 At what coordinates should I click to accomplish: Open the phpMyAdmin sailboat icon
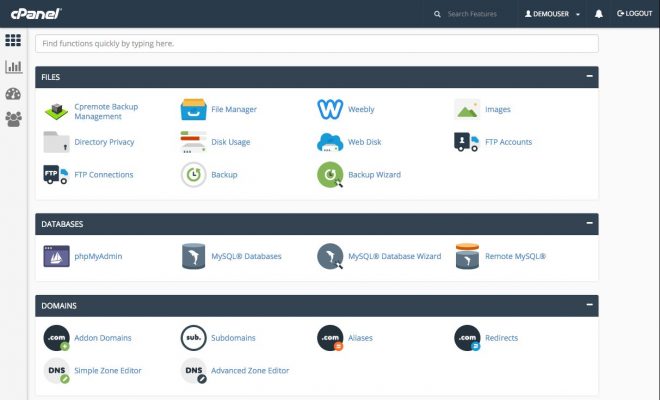[x=56, y=256]
